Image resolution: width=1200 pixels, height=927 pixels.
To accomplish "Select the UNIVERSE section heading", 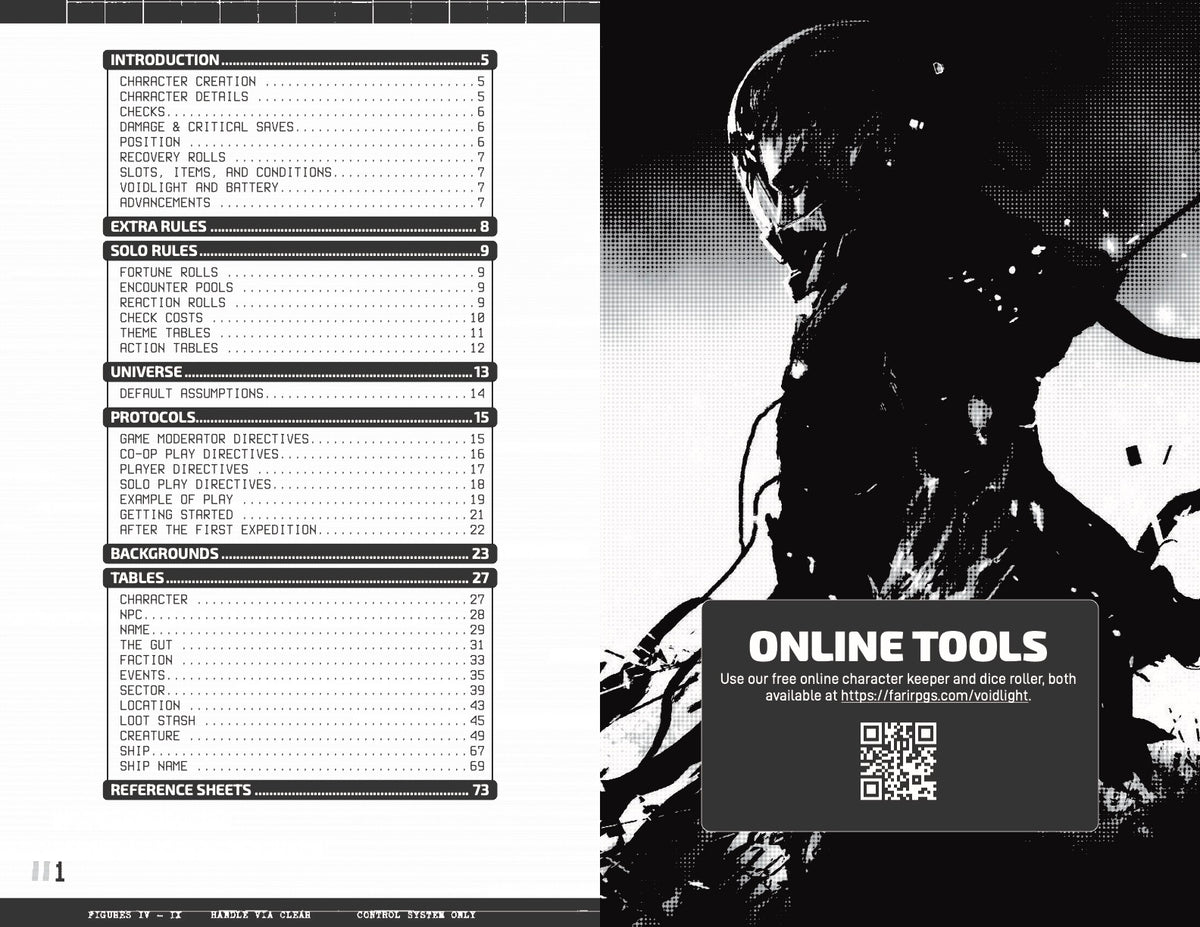I will [300, 372].
